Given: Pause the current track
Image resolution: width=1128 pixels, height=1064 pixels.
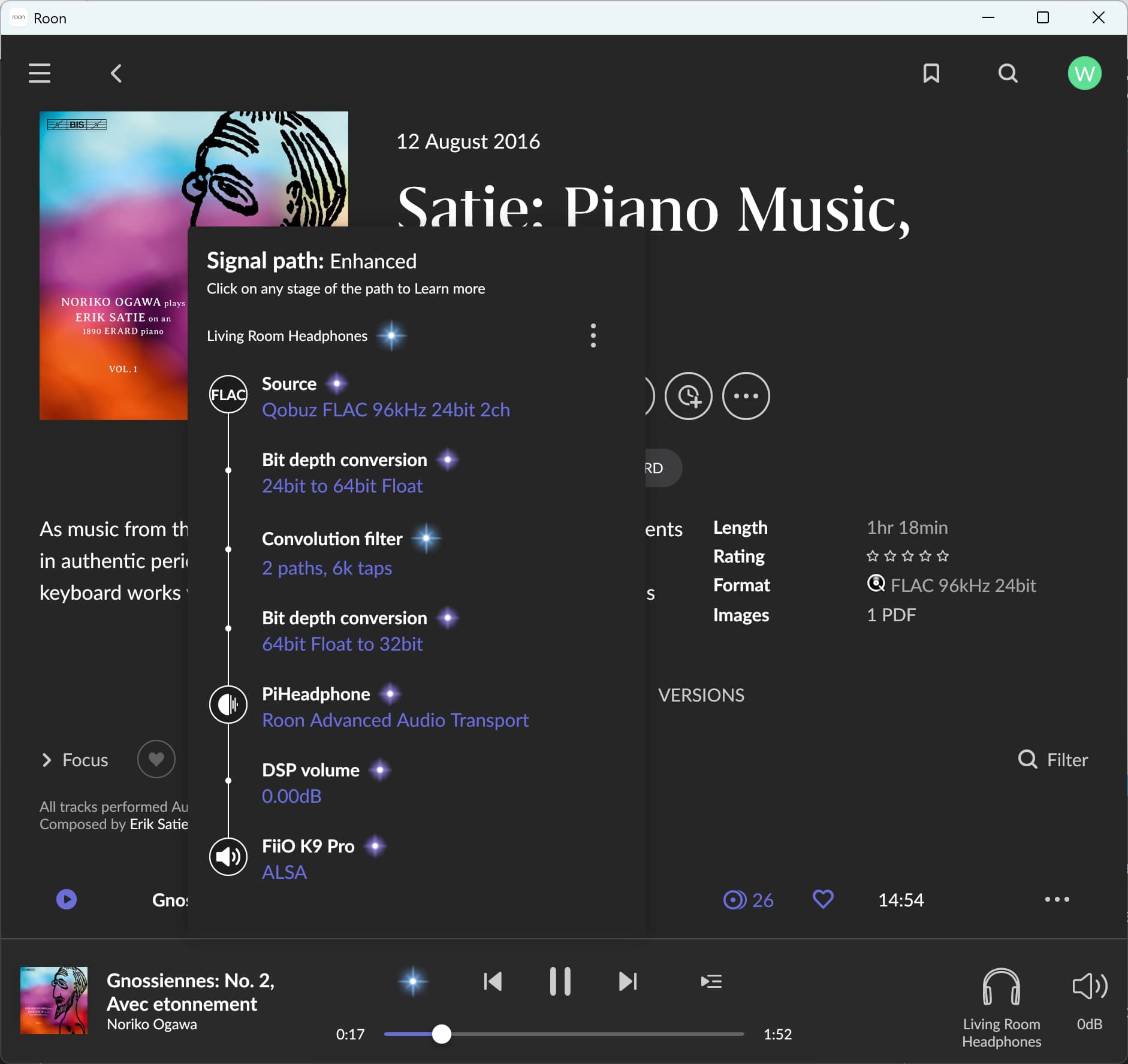Looking at the screenshot, I should [x=560, y=981].
